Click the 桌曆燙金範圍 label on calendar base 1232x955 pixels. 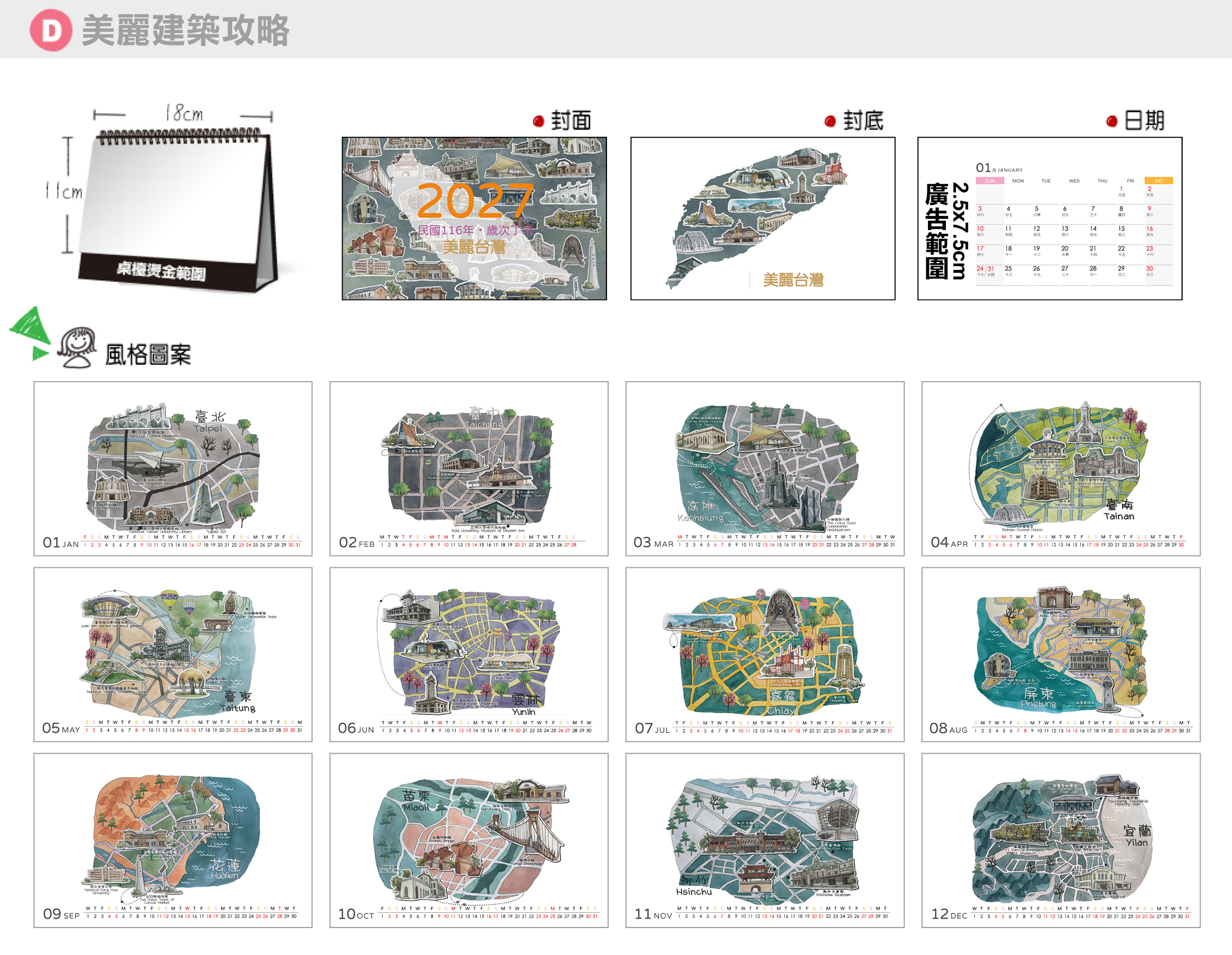tap(162, 271)
